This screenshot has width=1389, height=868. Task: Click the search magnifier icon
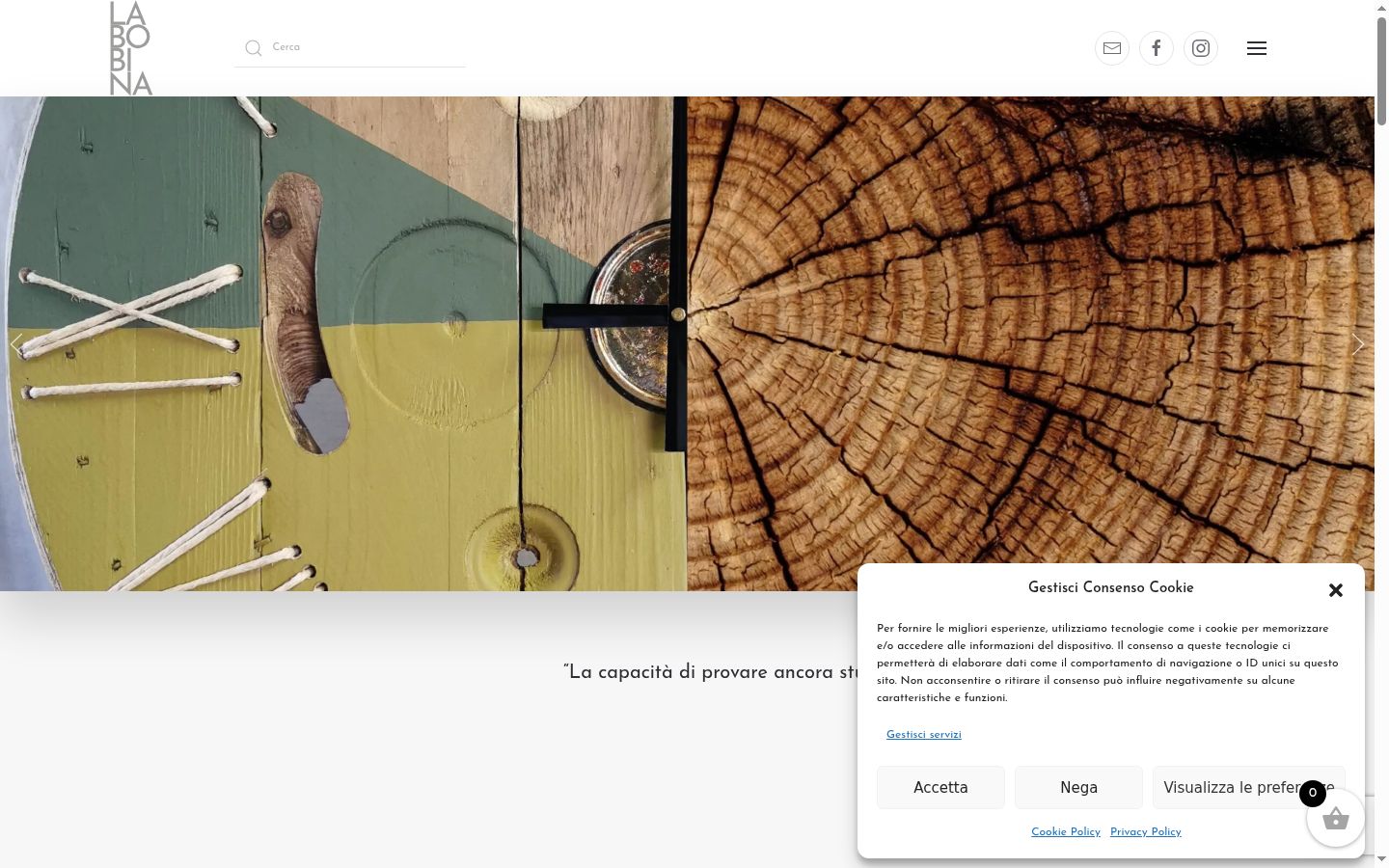click(253, 48)
